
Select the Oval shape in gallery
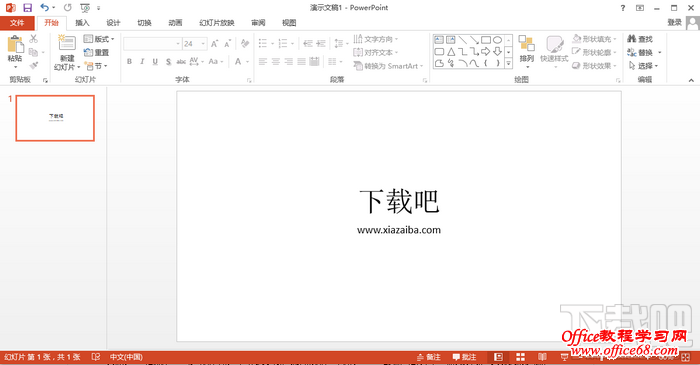click(x=497, y=40)
